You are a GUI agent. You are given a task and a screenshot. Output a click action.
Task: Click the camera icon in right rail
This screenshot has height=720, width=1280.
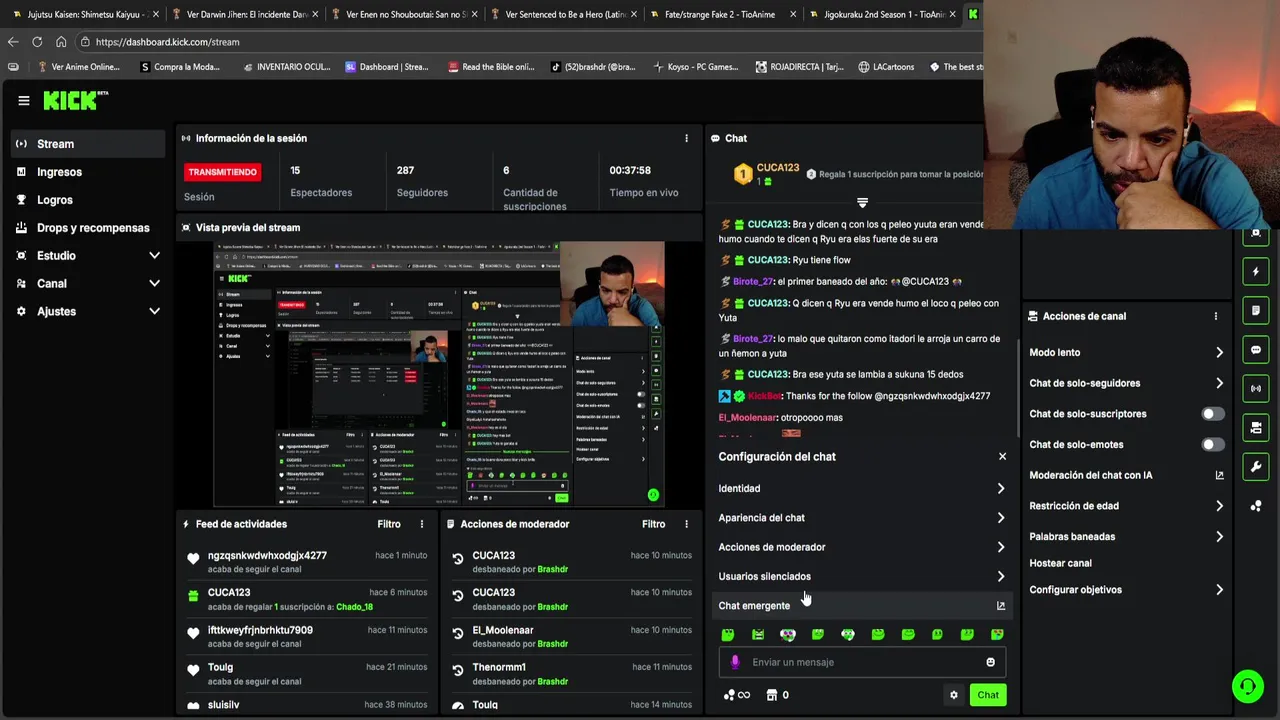pyautogui.click(x=1256, y=428)
